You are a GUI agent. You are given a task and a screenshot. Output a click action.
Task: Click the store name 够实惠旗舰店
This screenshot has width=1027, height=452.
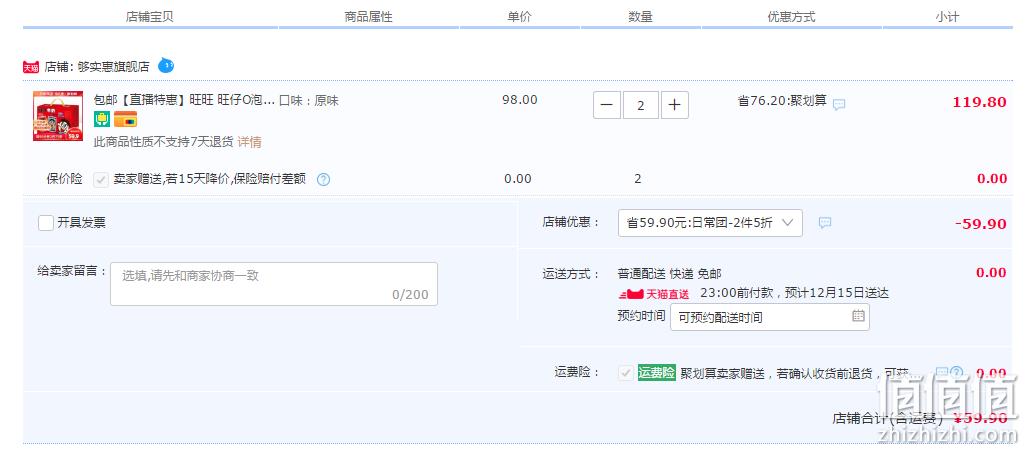click(x=113, y=67)
